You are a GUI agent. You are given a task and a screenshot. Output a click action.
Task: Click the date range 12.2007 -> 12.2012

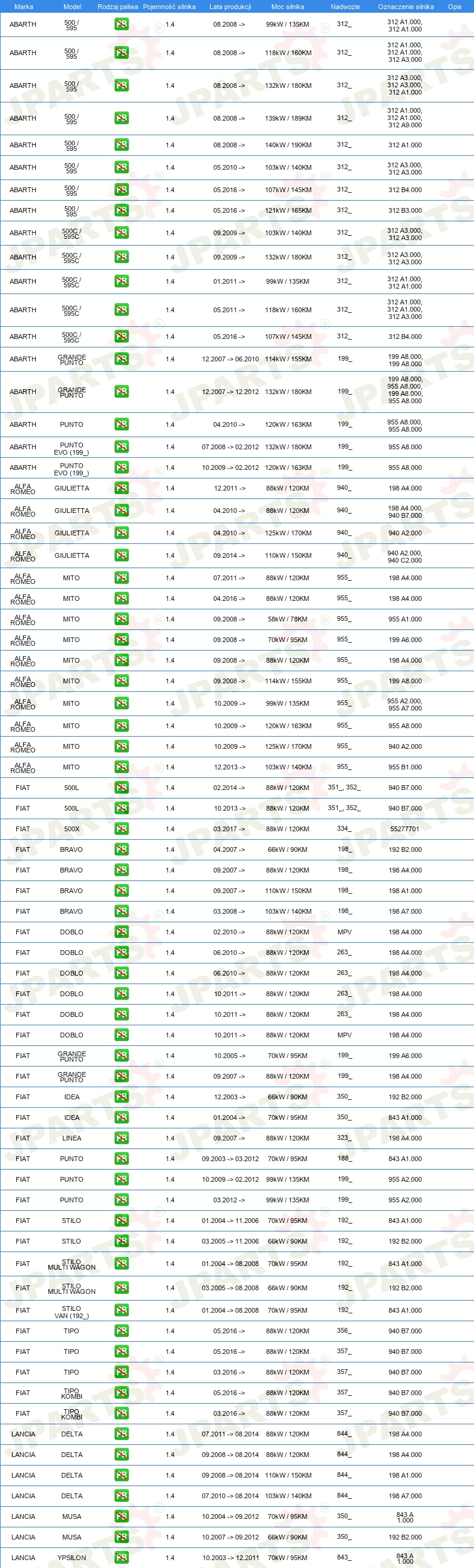tap(230, 392)
